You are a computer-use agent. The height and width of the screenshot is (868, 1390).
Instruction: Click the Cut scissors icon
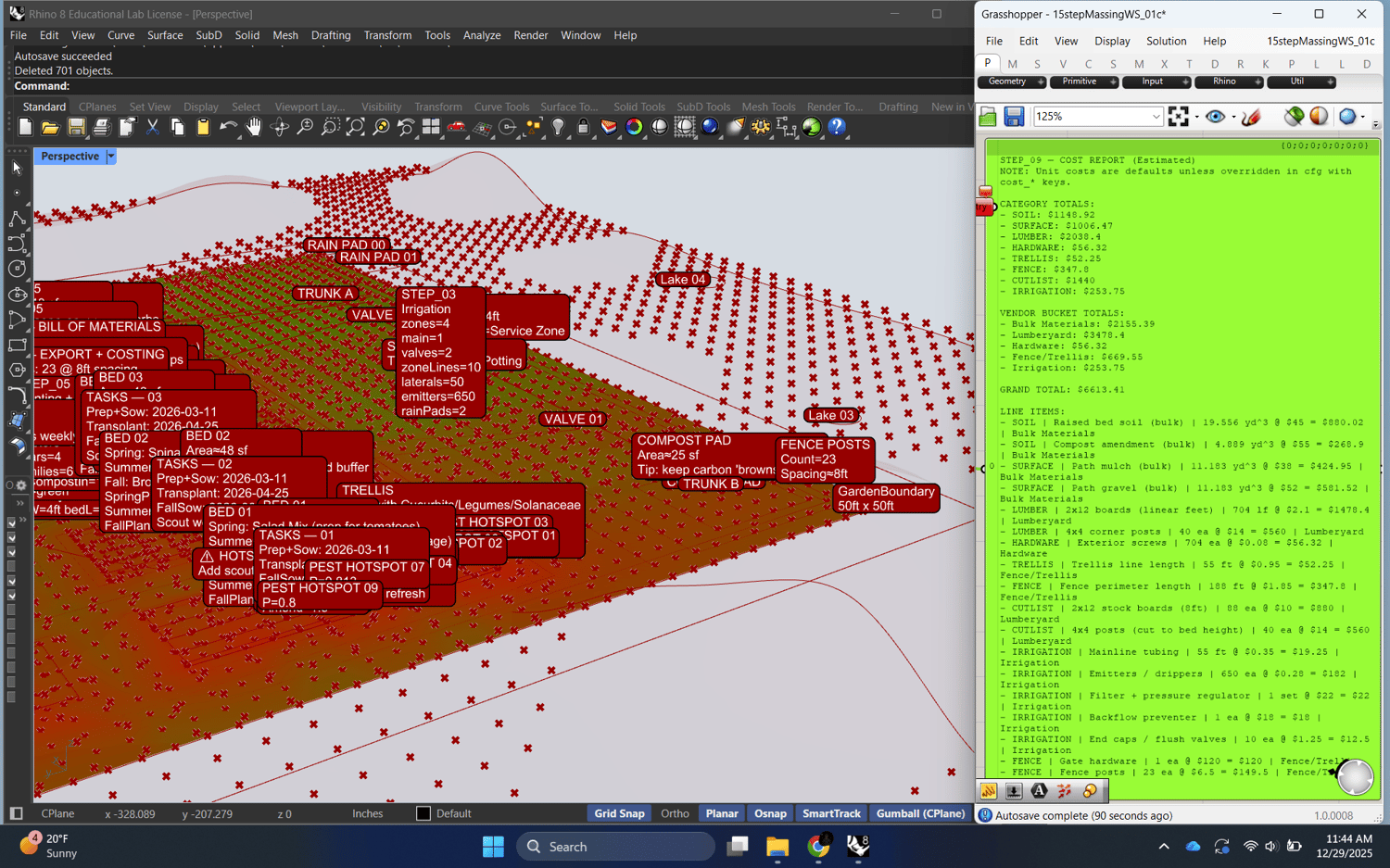(x=152, y=128)
